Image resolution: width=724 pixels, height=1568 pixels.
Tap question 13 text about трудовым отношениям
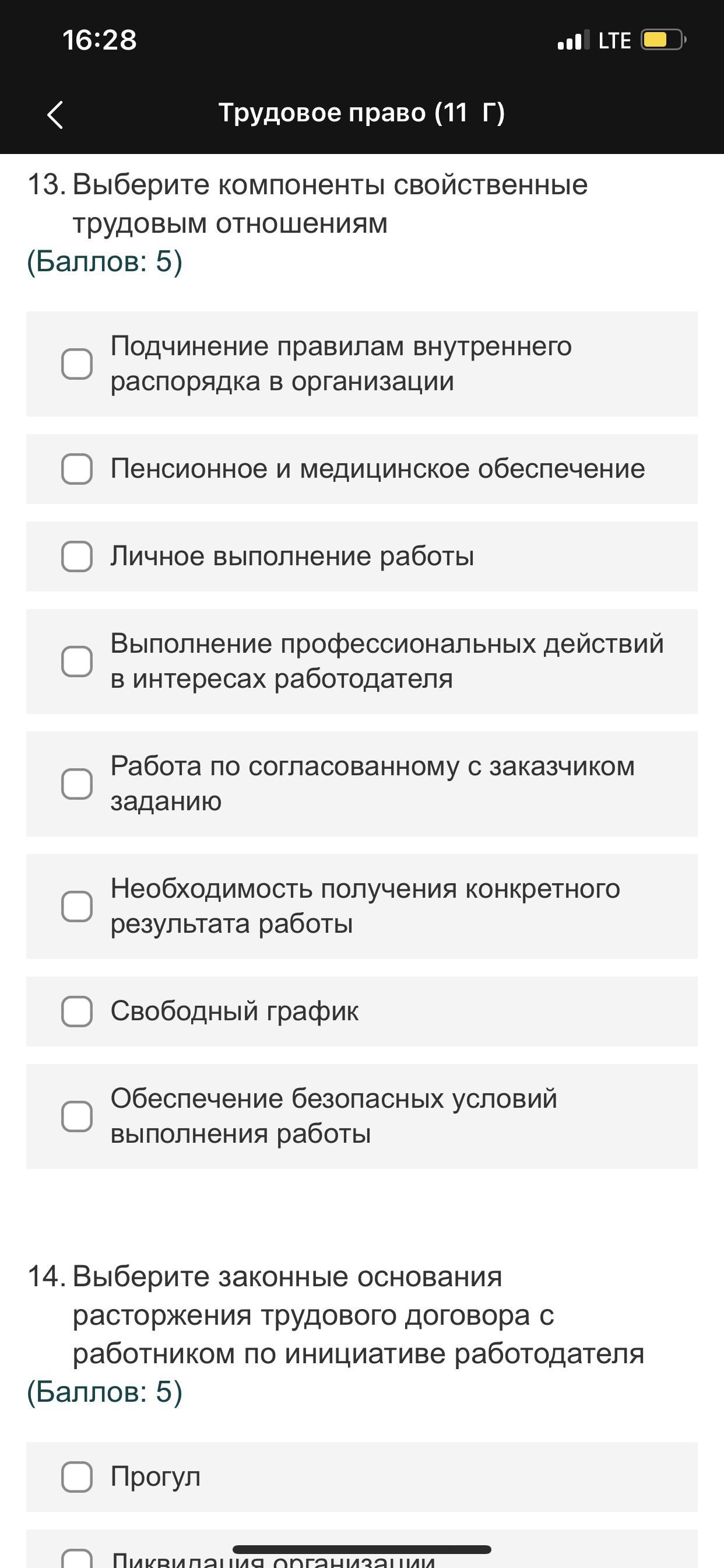[330, 204]
